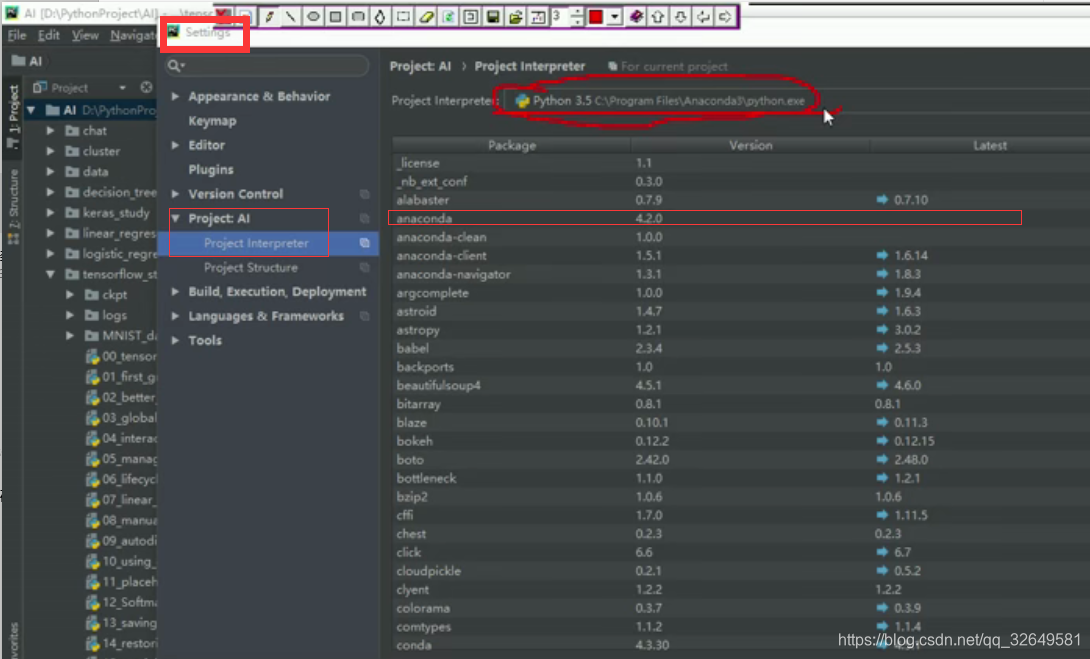Expand the Version Control settings section
The width and height of the screenshot is (1090, 659).
click(x=175, y=194)
